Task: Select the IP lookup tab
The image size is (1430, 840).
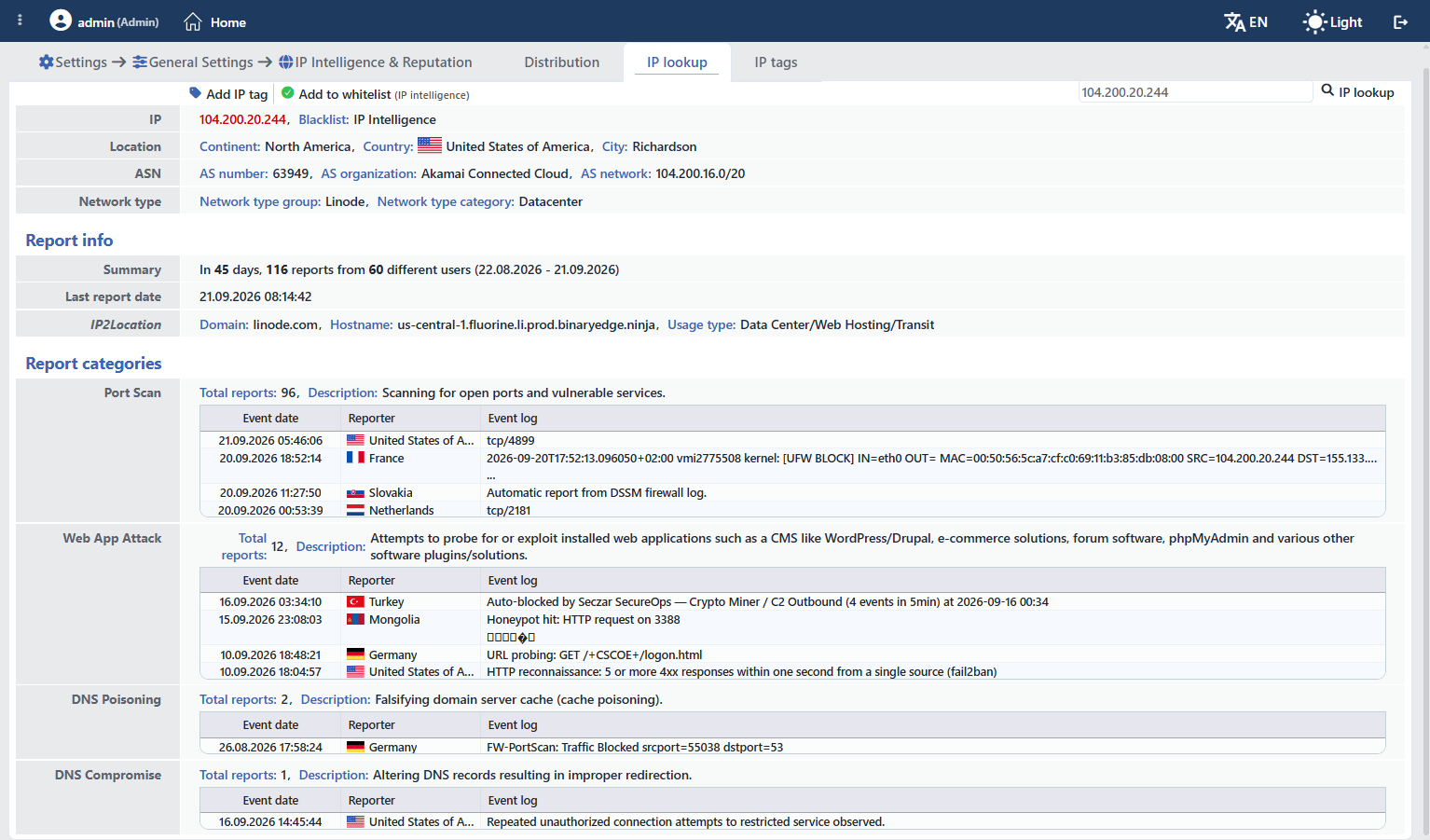Action: point(677,62)
